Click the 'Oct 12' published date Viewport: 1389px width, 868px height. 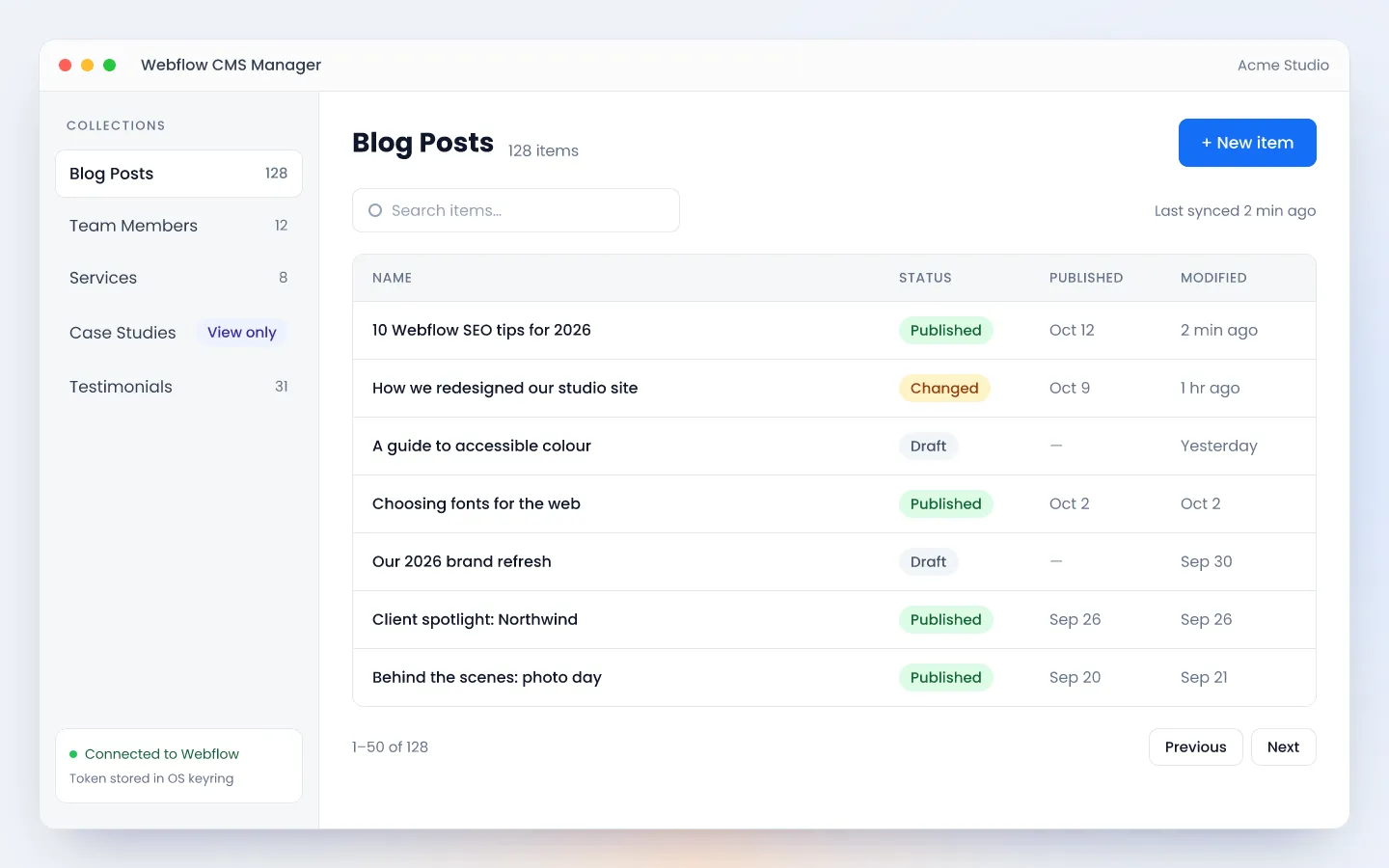coord(1072,330)
